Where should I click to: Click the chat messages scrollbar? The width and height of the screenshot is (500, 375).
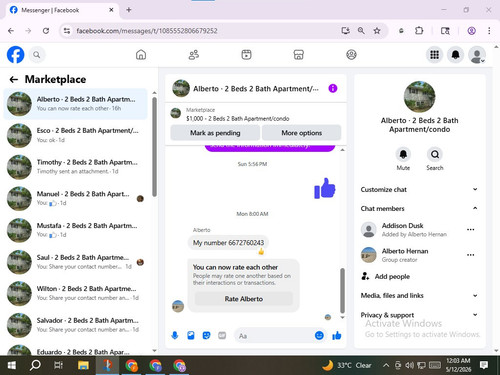pos(342,291)
